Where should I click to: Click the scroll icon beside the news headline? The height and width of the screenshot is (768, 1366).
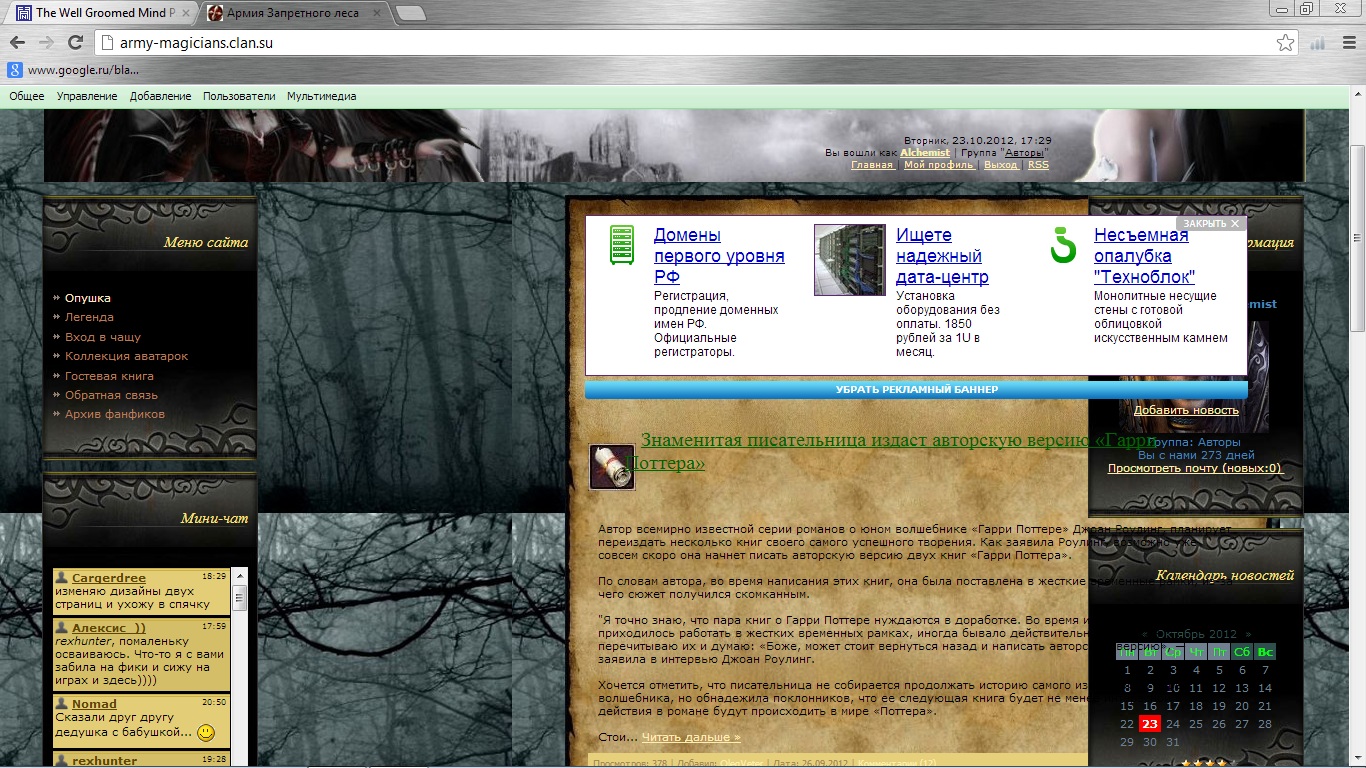[612, 467]
